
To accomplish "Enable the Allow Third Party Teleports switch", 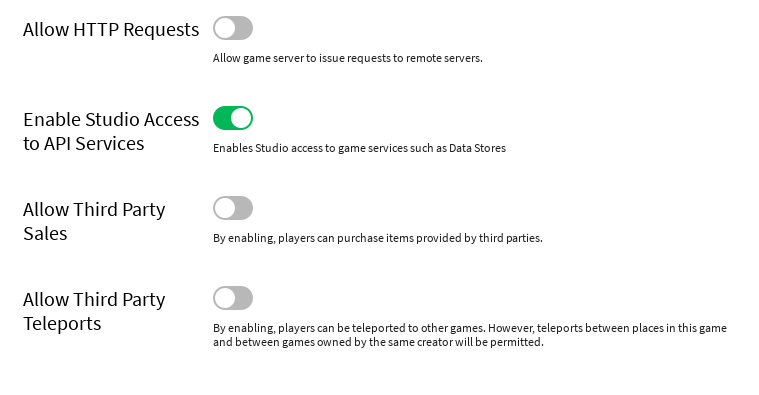I will [233, 298].
